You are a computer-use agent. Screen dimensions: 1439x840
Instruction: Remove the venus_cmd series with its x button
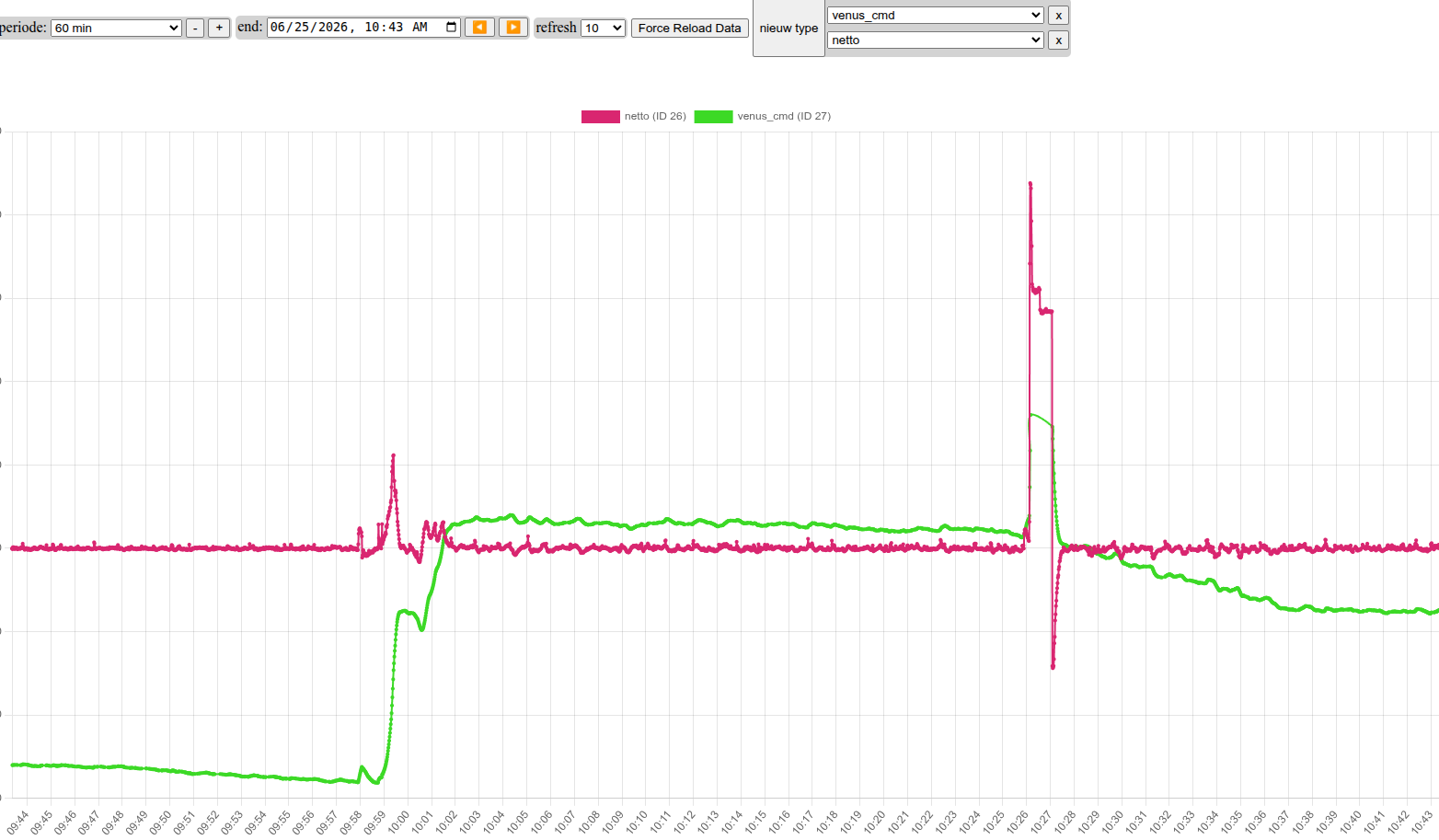(1058, 16)
